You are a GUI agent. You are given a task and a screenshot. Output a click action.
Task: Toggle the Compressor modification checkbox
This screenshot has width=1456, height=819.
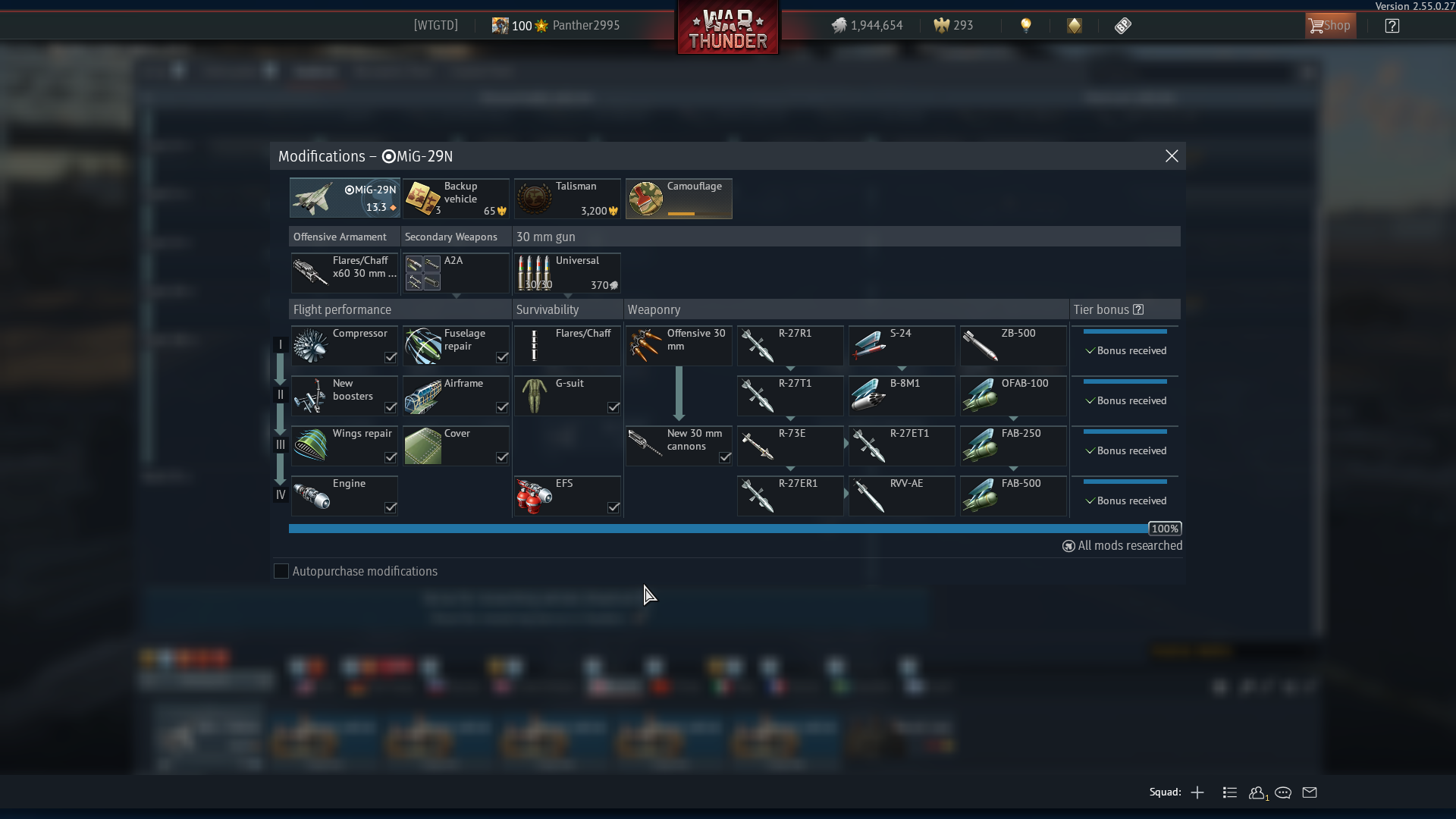(x=391, y=357)
